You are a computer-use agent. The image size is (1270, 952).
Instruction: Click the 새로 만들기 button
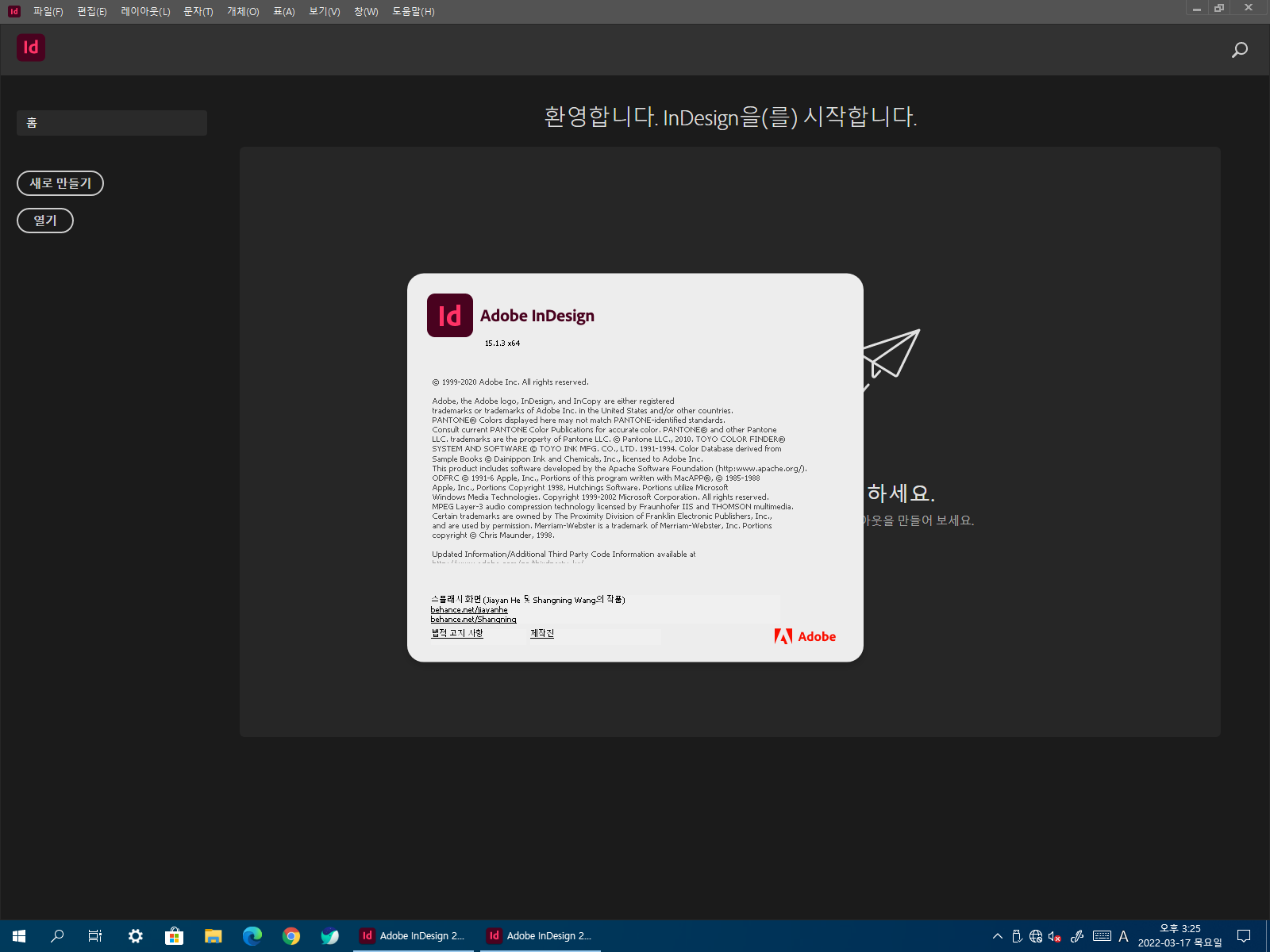(x=60, y=183)
